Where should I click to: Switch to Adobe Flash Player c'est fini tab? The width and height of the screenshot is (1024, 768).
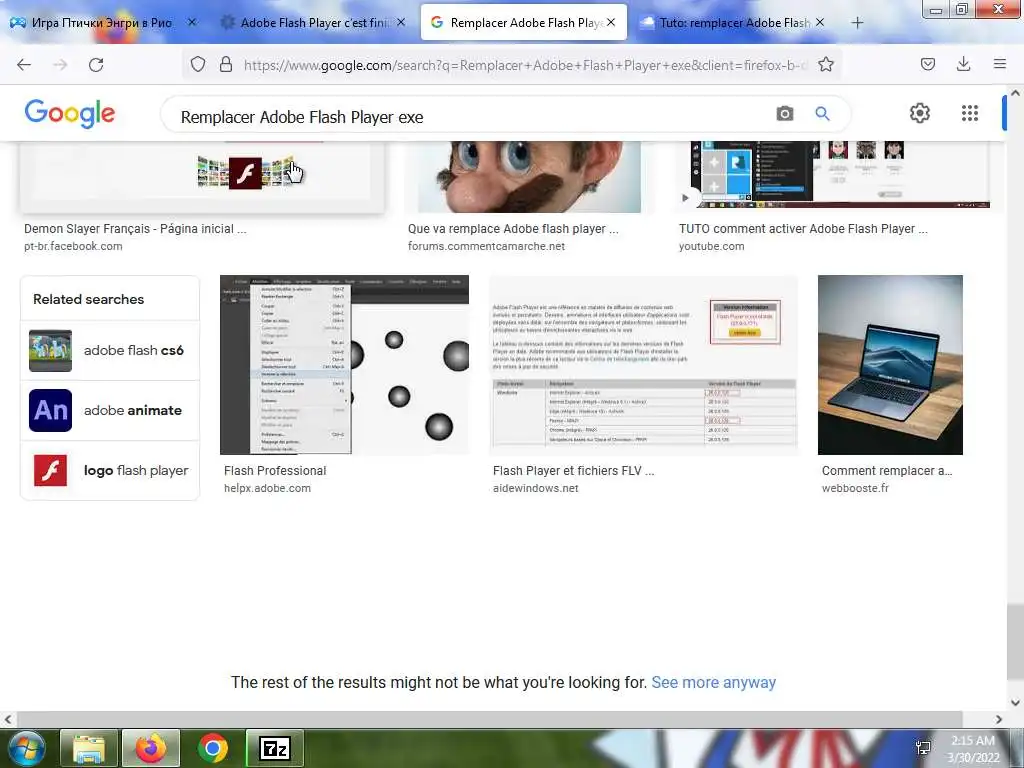click(313, 23)
